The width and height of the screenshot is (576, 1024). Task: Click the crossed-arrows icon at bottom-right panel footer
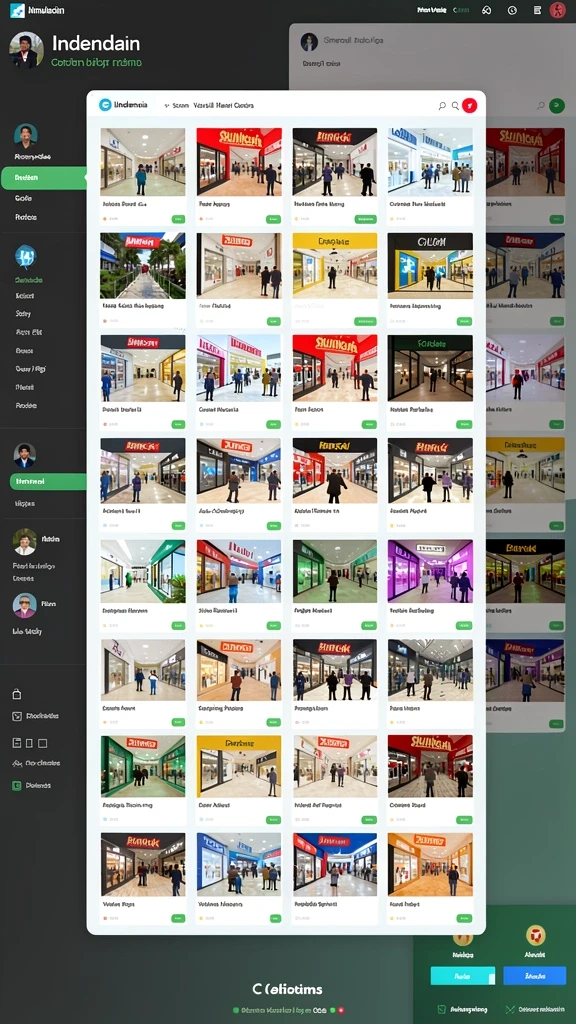pos(510,1010)
